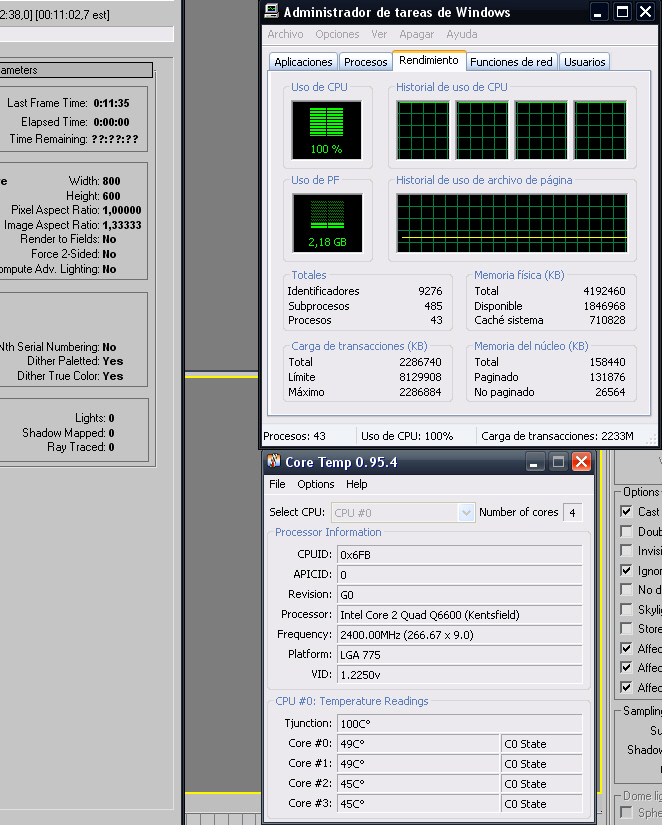
Task: Close the Core Temp window
Action: [x=581, y=462]
